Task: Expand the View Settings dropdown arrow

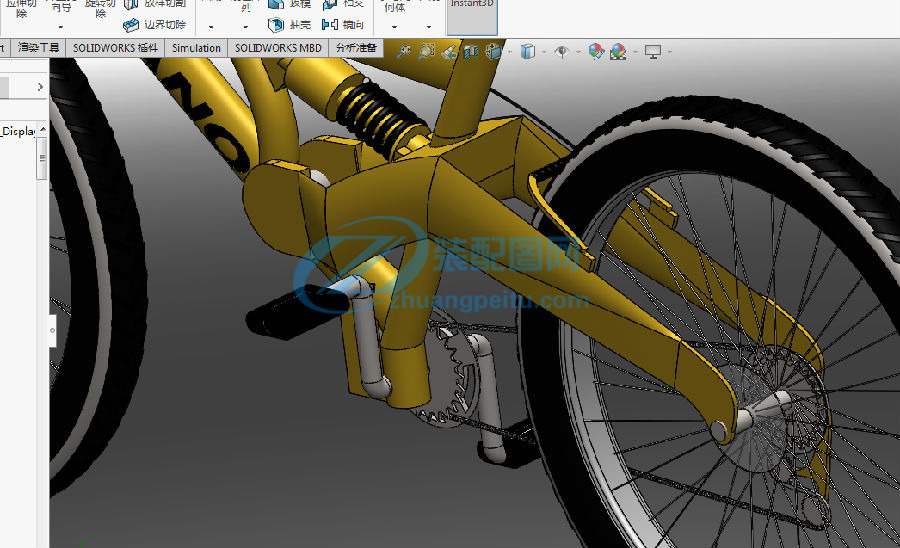Action: tap(669, 52)
